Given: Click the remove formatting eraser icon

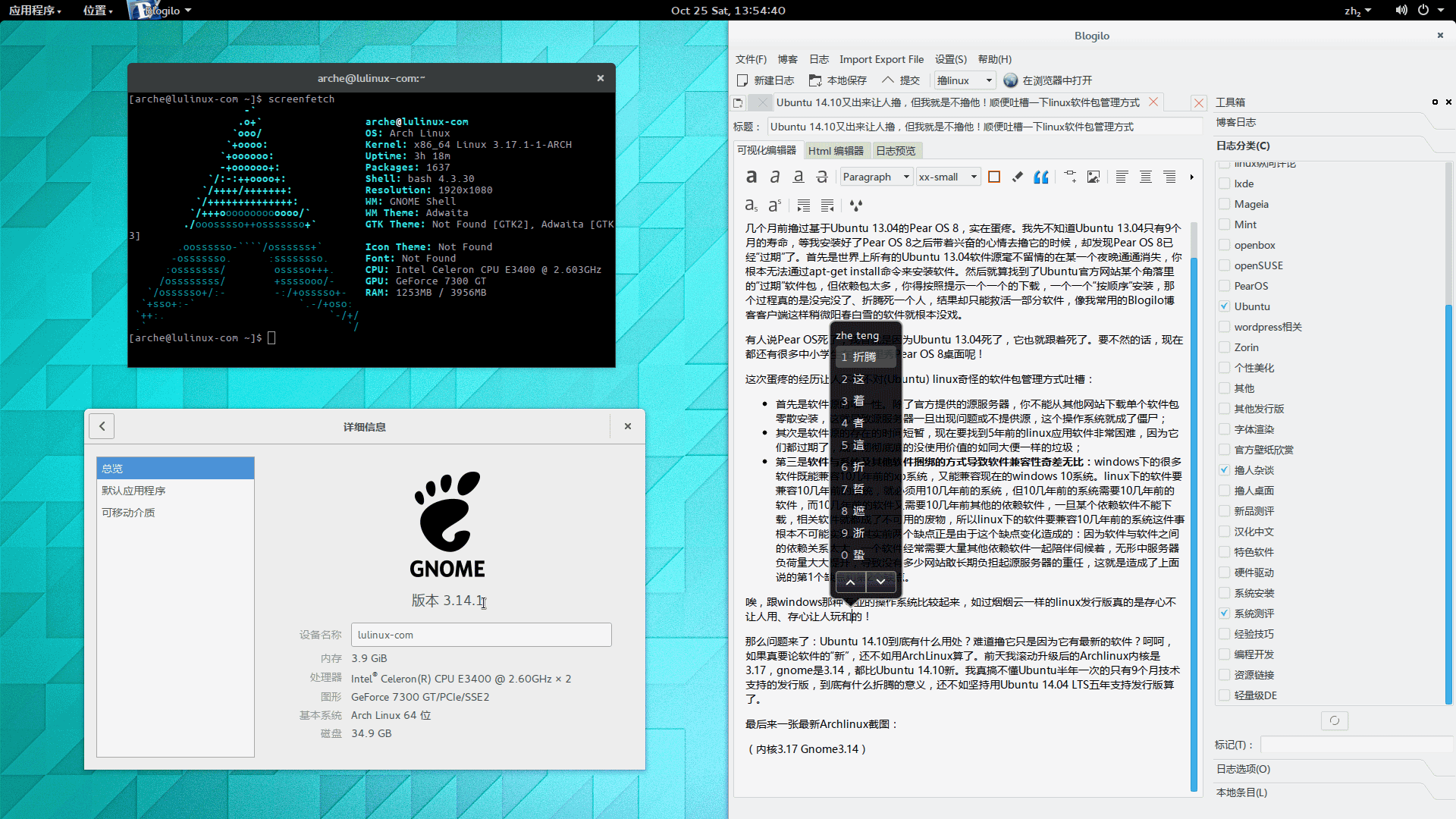Looking at the screenshot, I should click(1018, 177).
